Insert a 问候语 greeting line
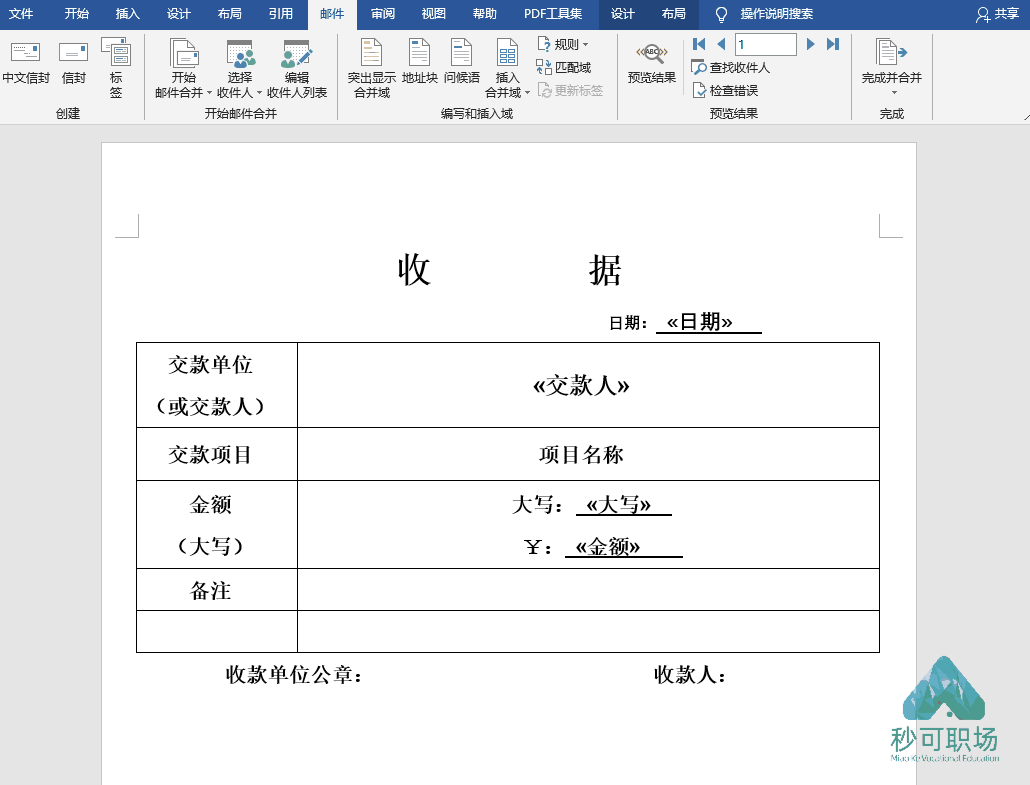 tap(462, 62)
